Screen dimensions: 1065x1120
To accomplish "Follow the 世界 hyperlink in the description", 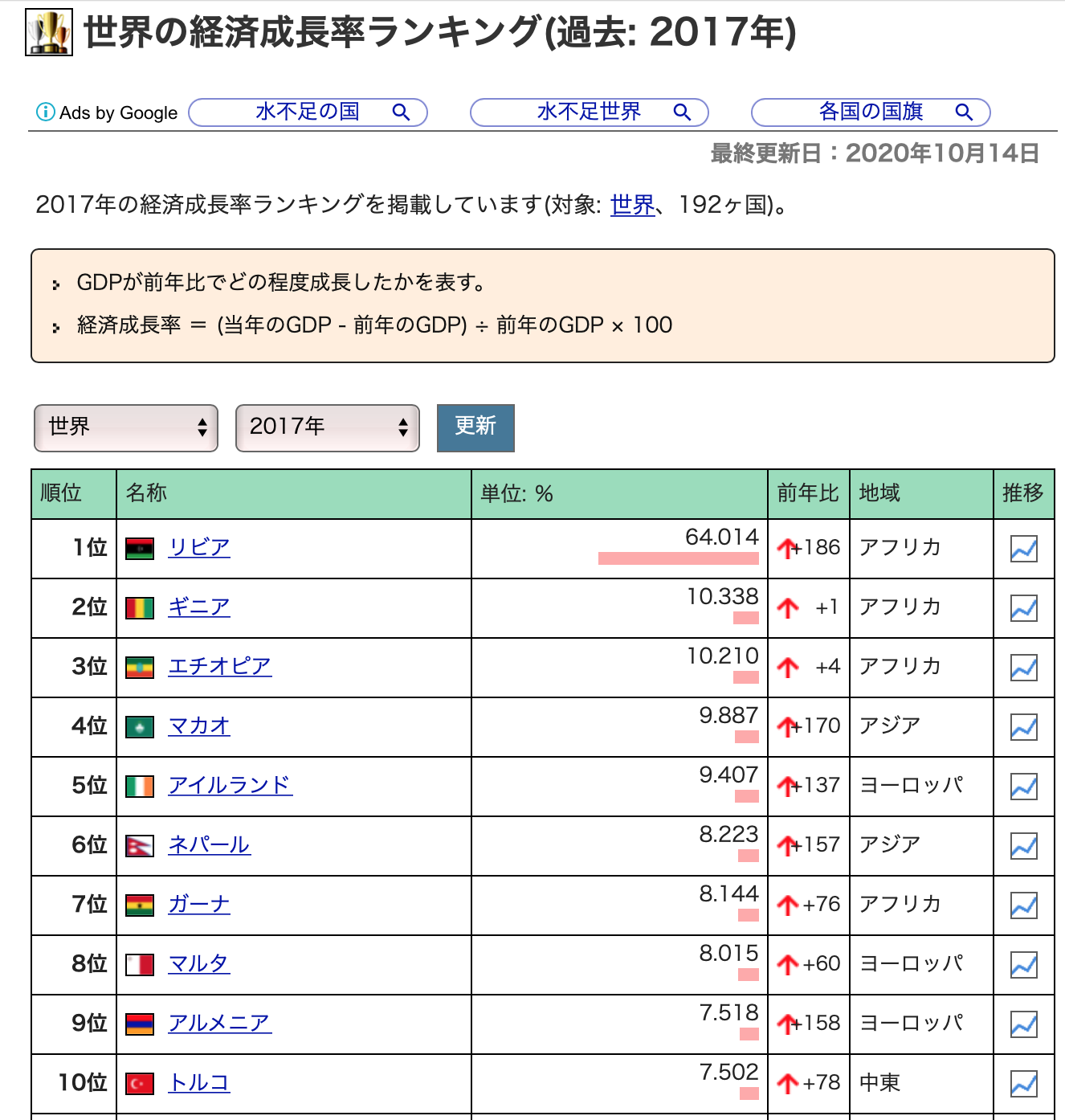I will (630, 206).
